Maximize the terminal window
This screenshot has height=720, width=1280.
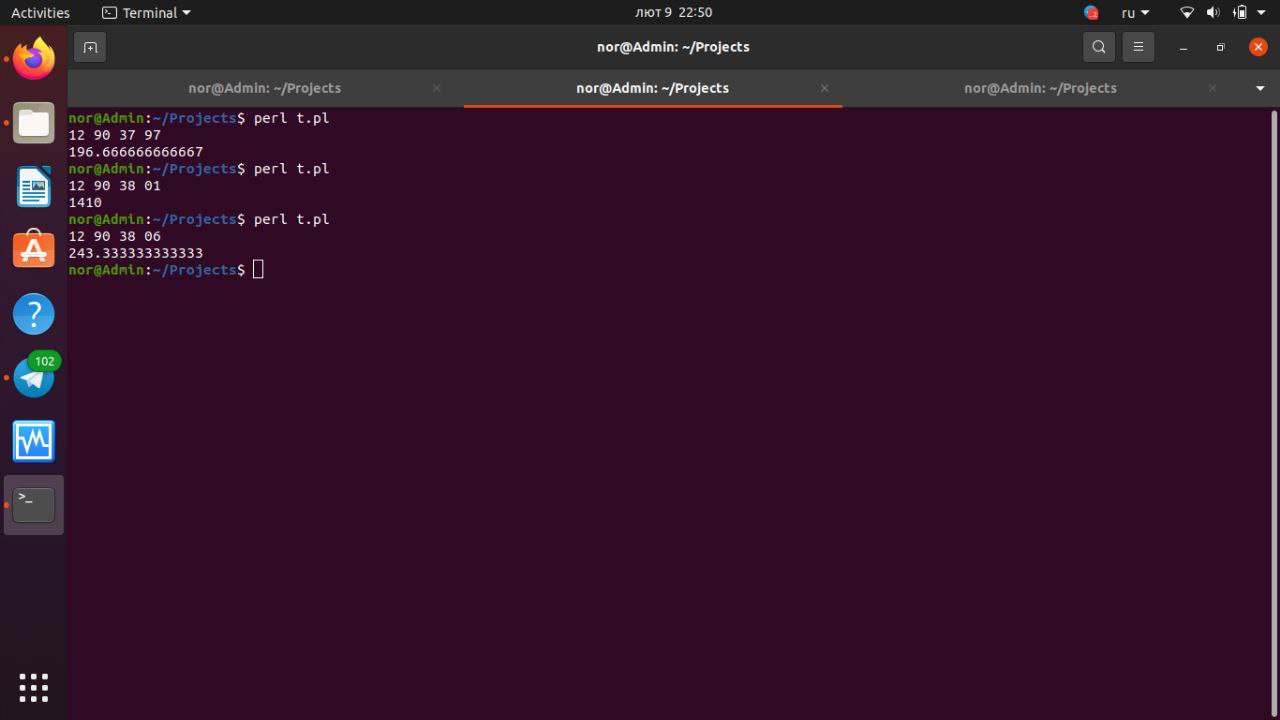(x=1220, y=47)
